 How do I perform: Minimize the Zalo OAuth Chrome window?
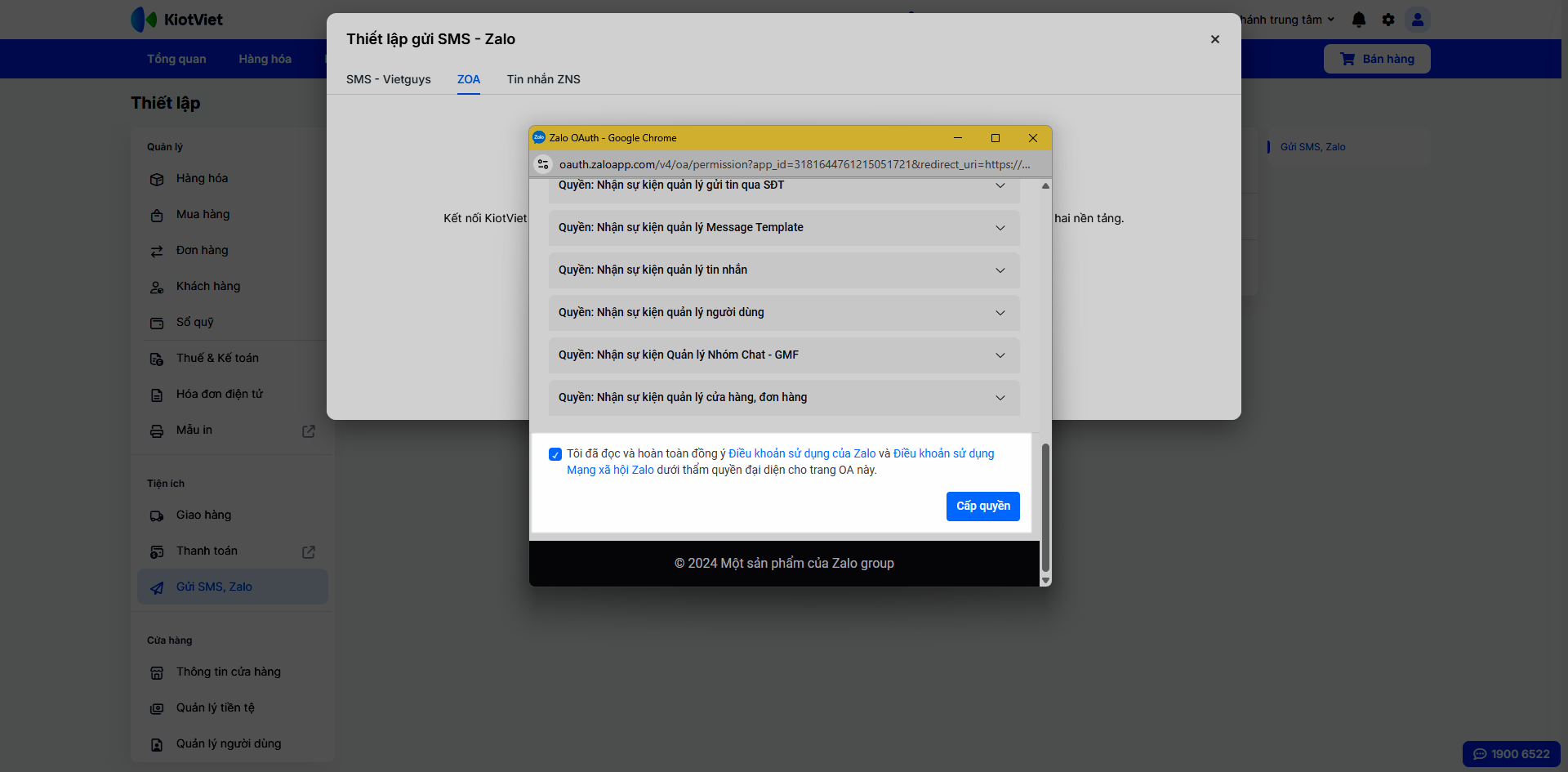tap(958, 138)
